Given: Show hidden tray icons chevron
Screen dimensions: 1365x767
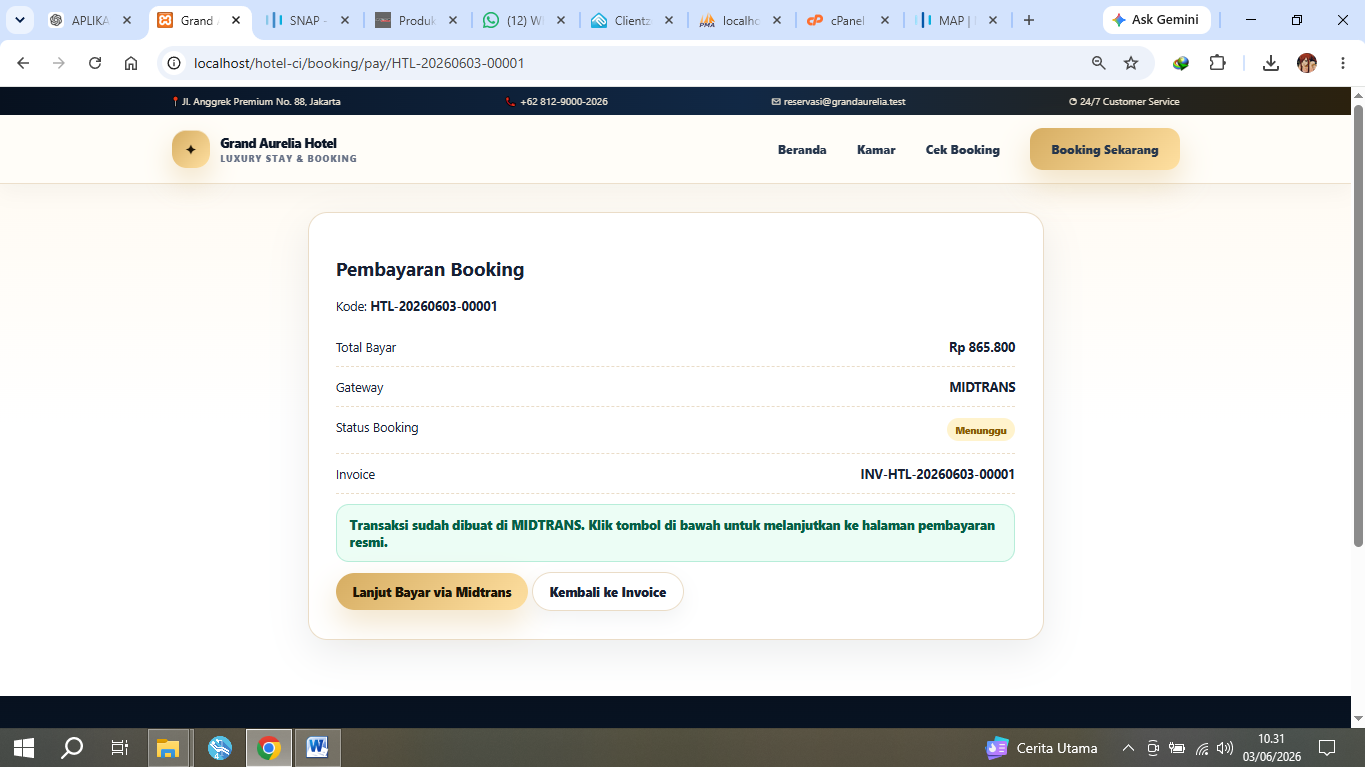Looking at the screenshot, I should (1128, 748).
